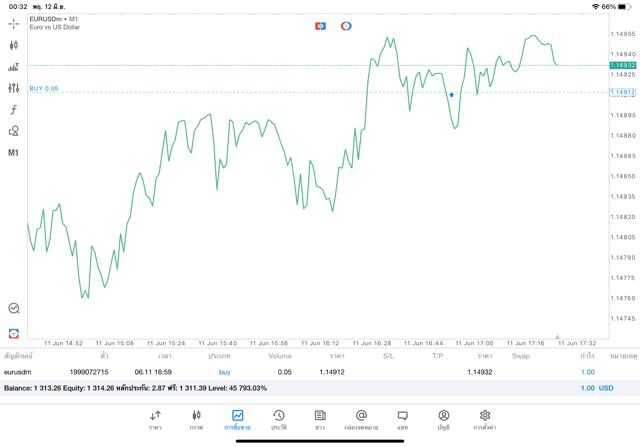Tap the chart zoom magnifier icon
The image size is (640, 447).
(x=13, y=309)
